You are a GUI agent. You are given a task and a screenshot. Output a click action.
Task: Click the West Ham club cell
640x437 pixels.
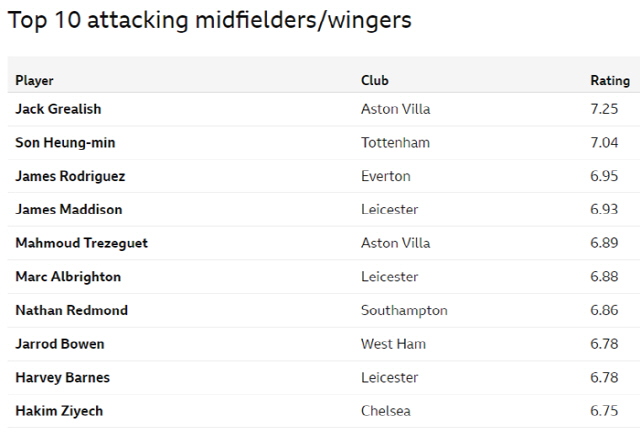point(393,344)
